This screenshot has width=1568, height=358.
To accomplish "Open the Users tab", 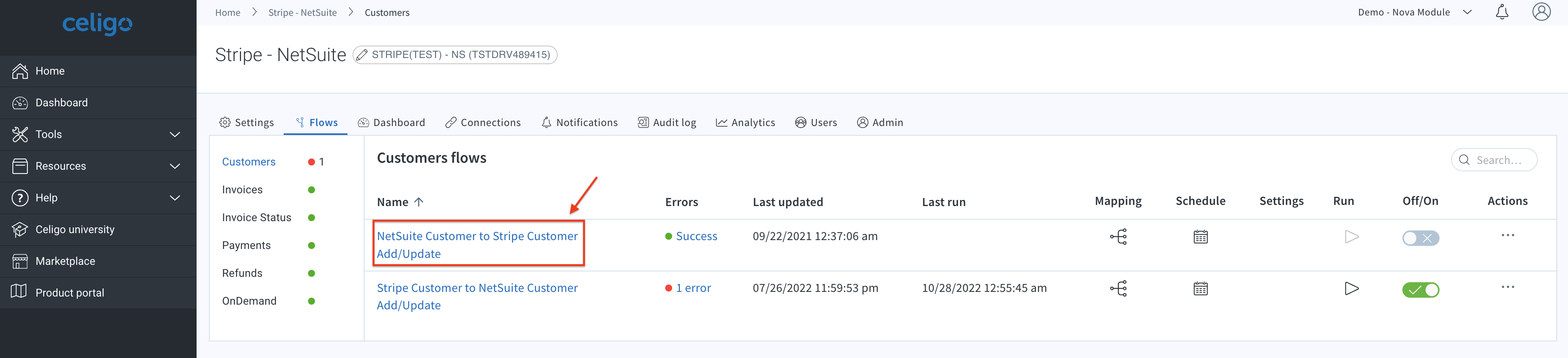I will point(816,122).
